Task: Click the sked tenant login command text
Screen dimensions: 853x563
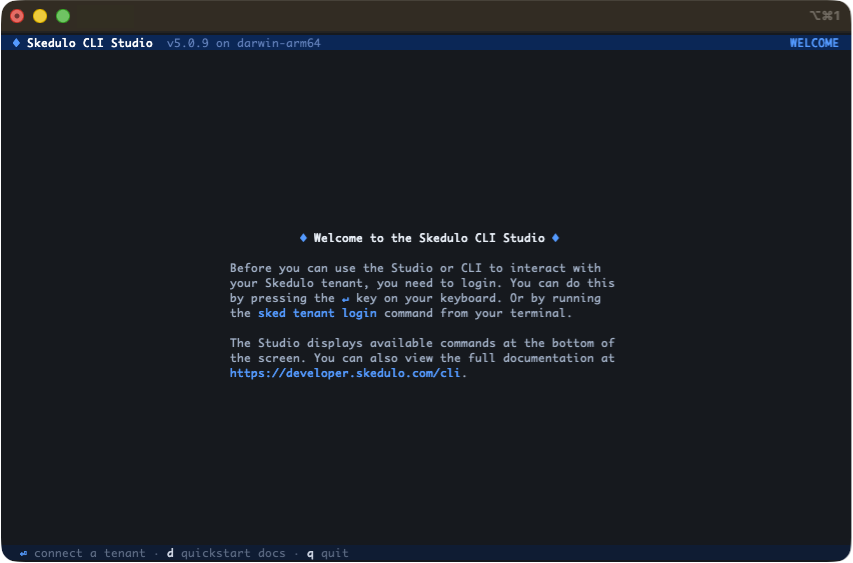Action: (317, 313)
